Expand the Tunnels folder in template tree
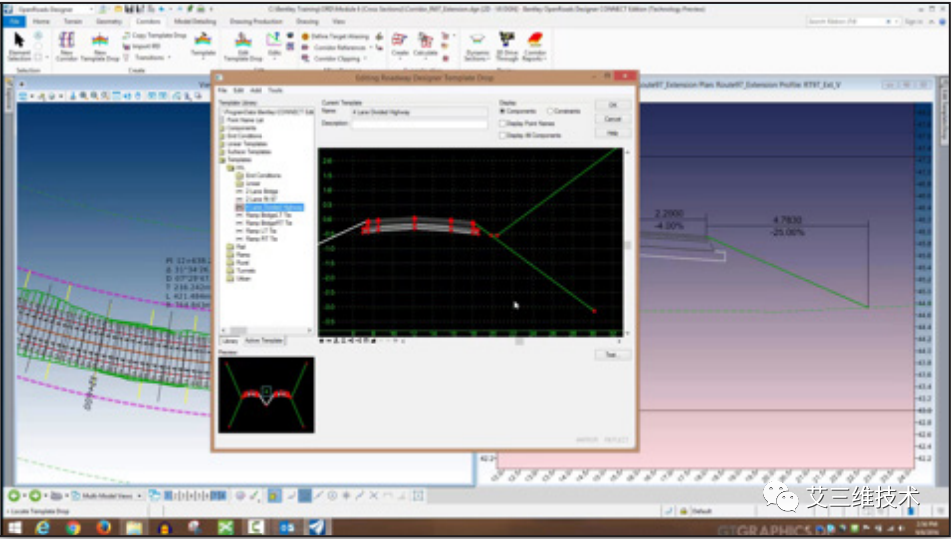 (243, 270)
